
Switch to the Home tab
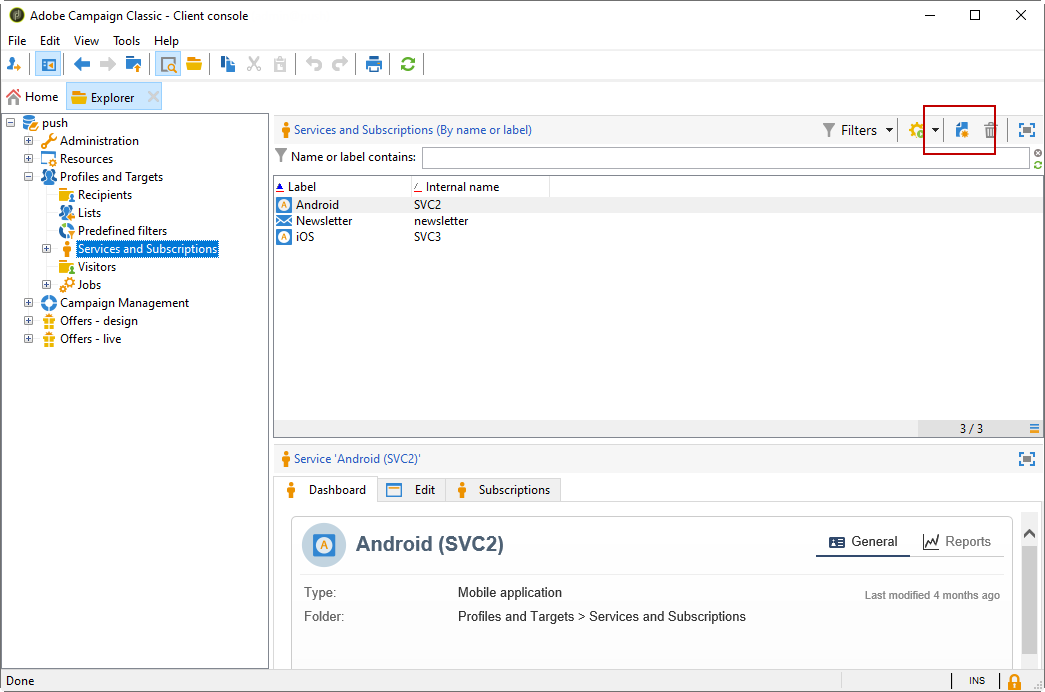33,97
